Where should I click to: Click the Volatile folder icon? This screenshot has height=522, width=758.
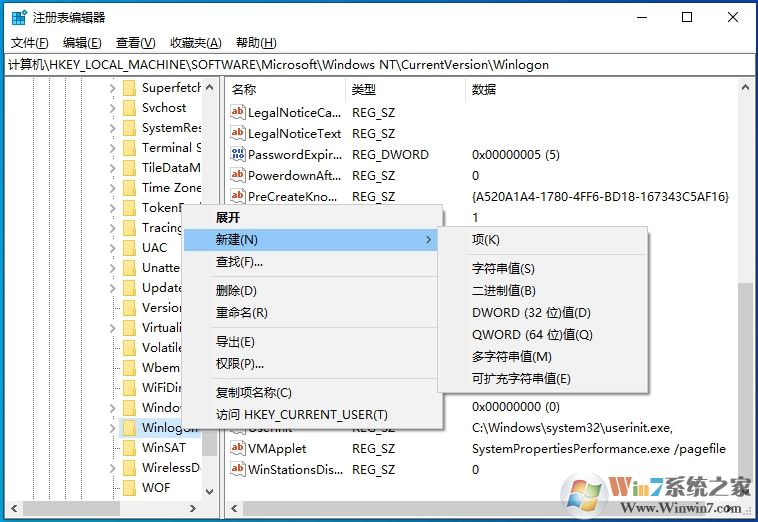click(x=129, y=348)
